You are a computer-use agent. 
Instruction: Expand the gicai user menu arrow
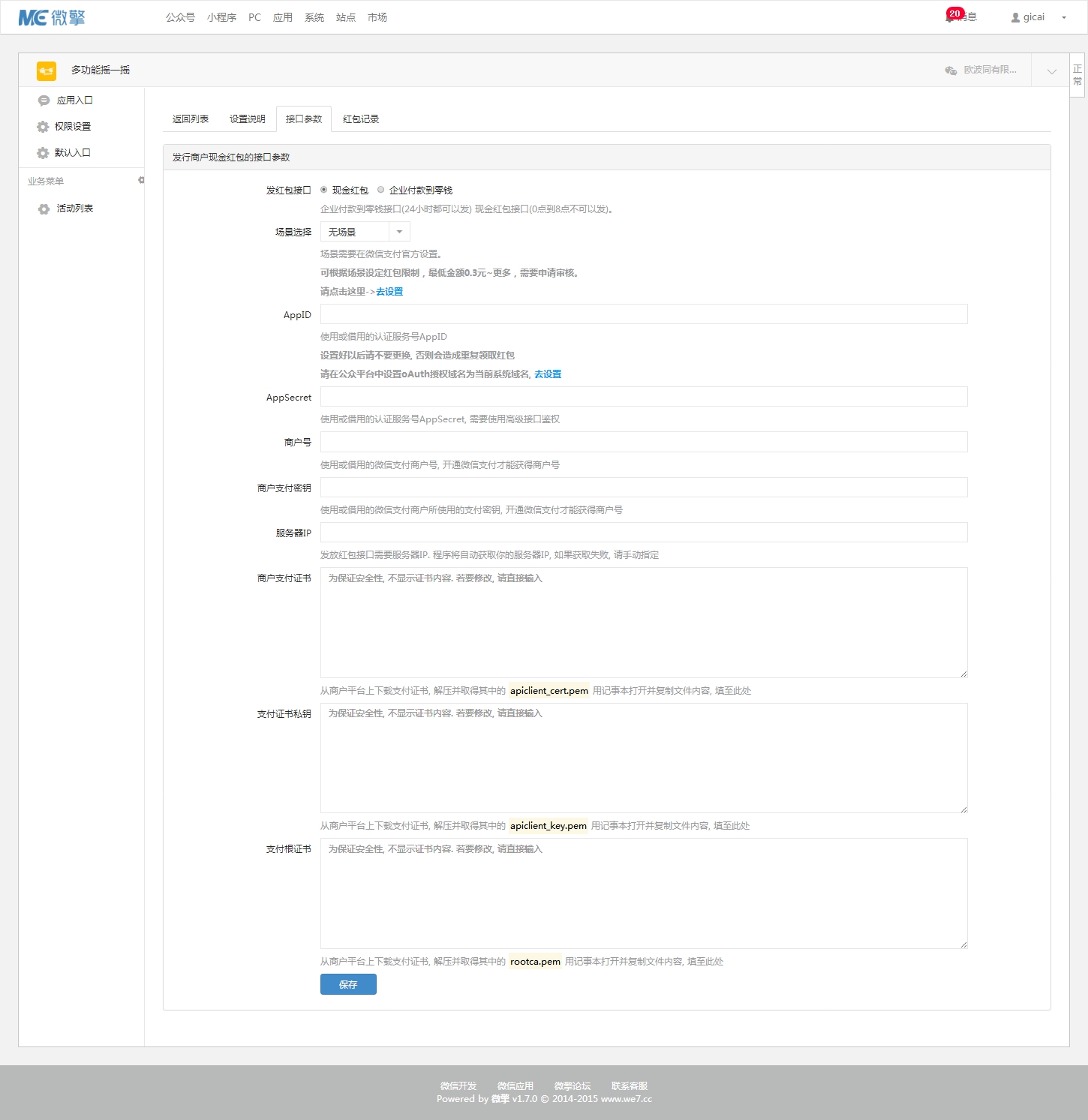[1064, 17]
